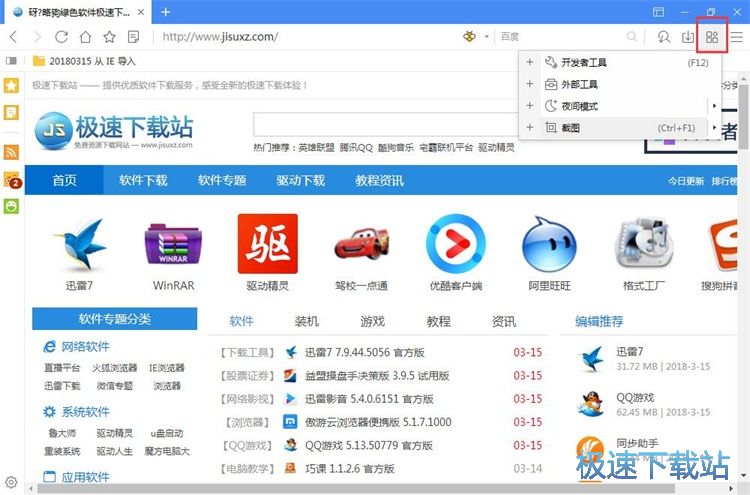The image size is (750, 495).
Task: Open search engine dropdown arrow
Action: (486, 37)
